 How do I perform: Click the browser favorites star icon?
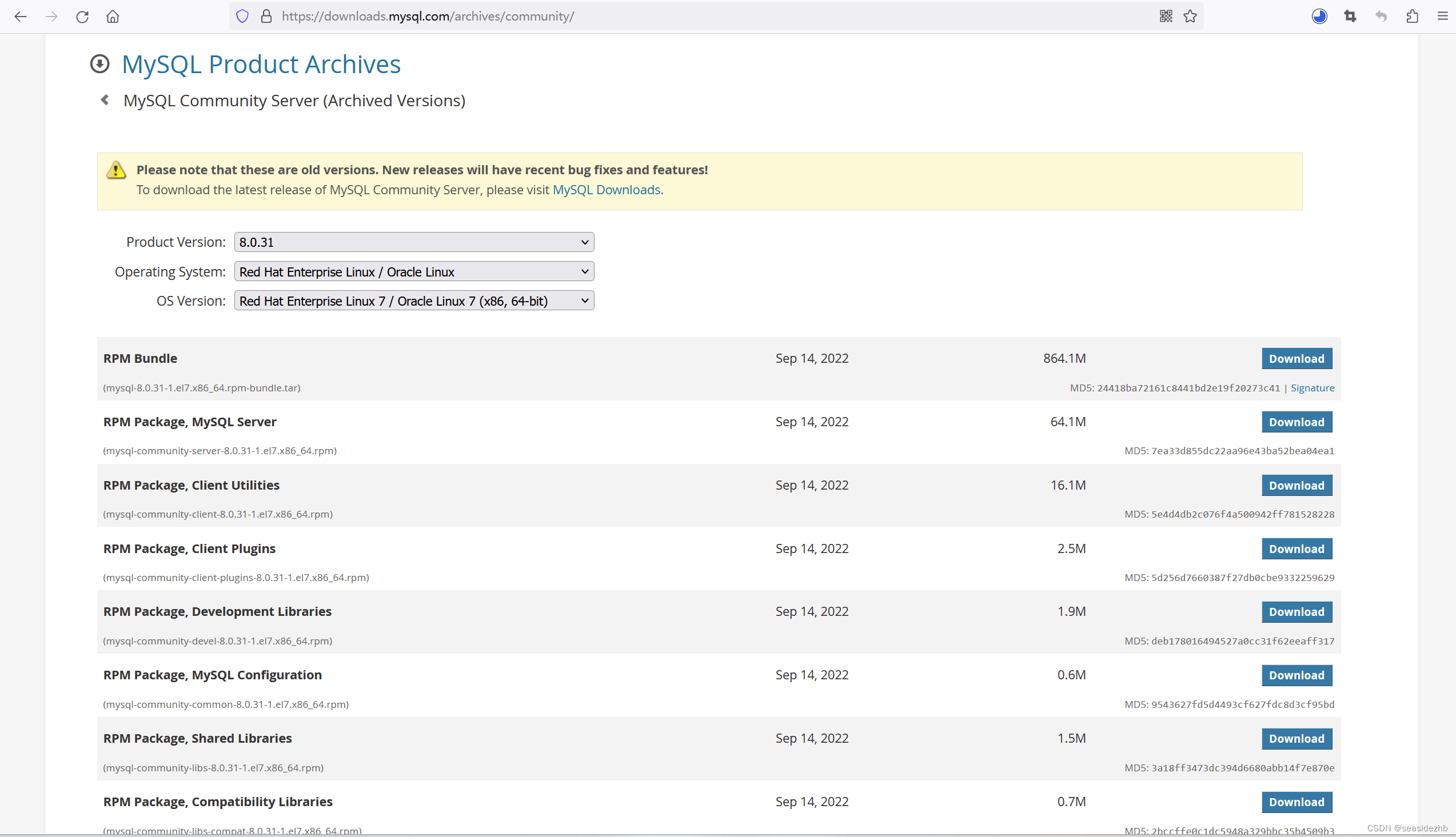coord(1191,16)
